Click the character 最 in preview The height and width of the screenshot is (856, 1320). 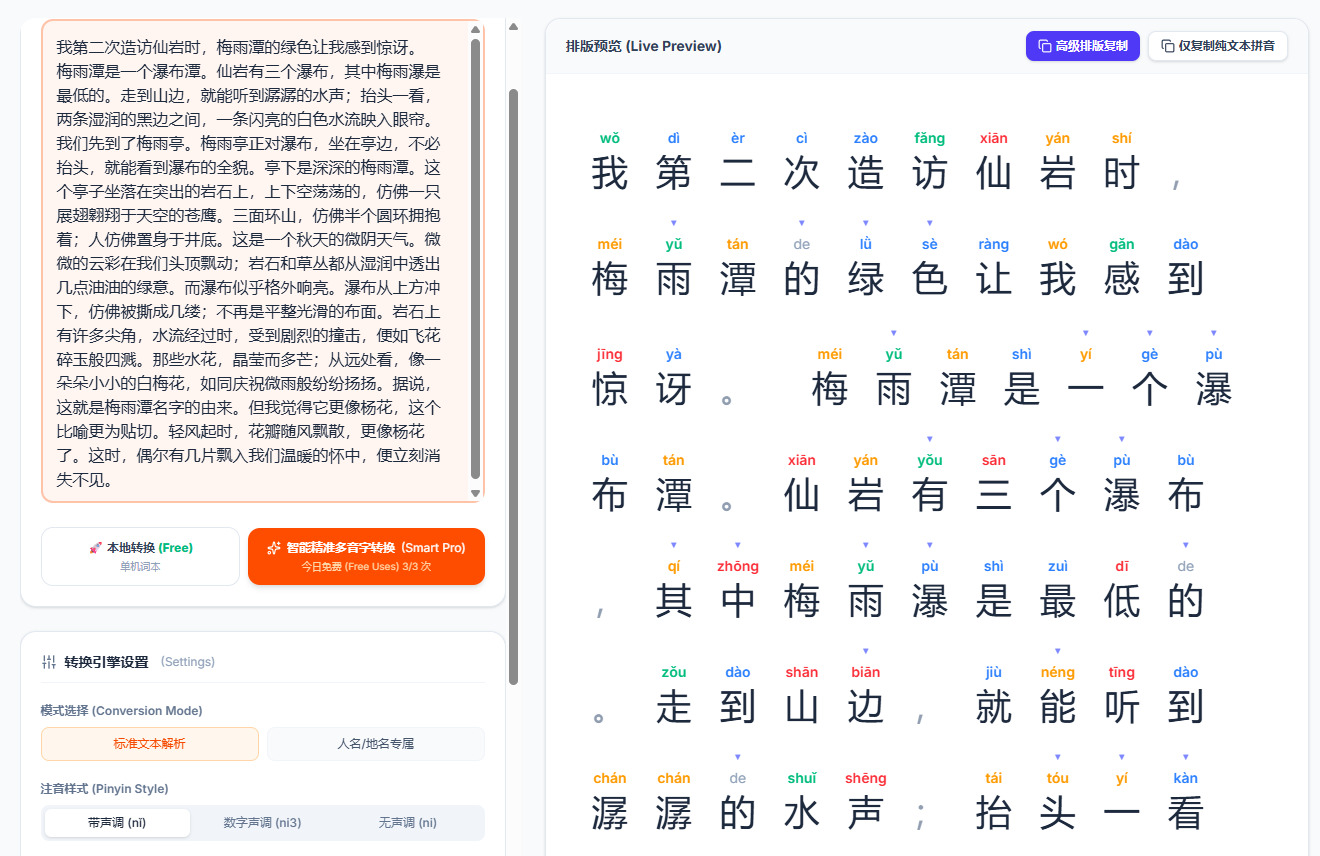tap(1058, 601)
